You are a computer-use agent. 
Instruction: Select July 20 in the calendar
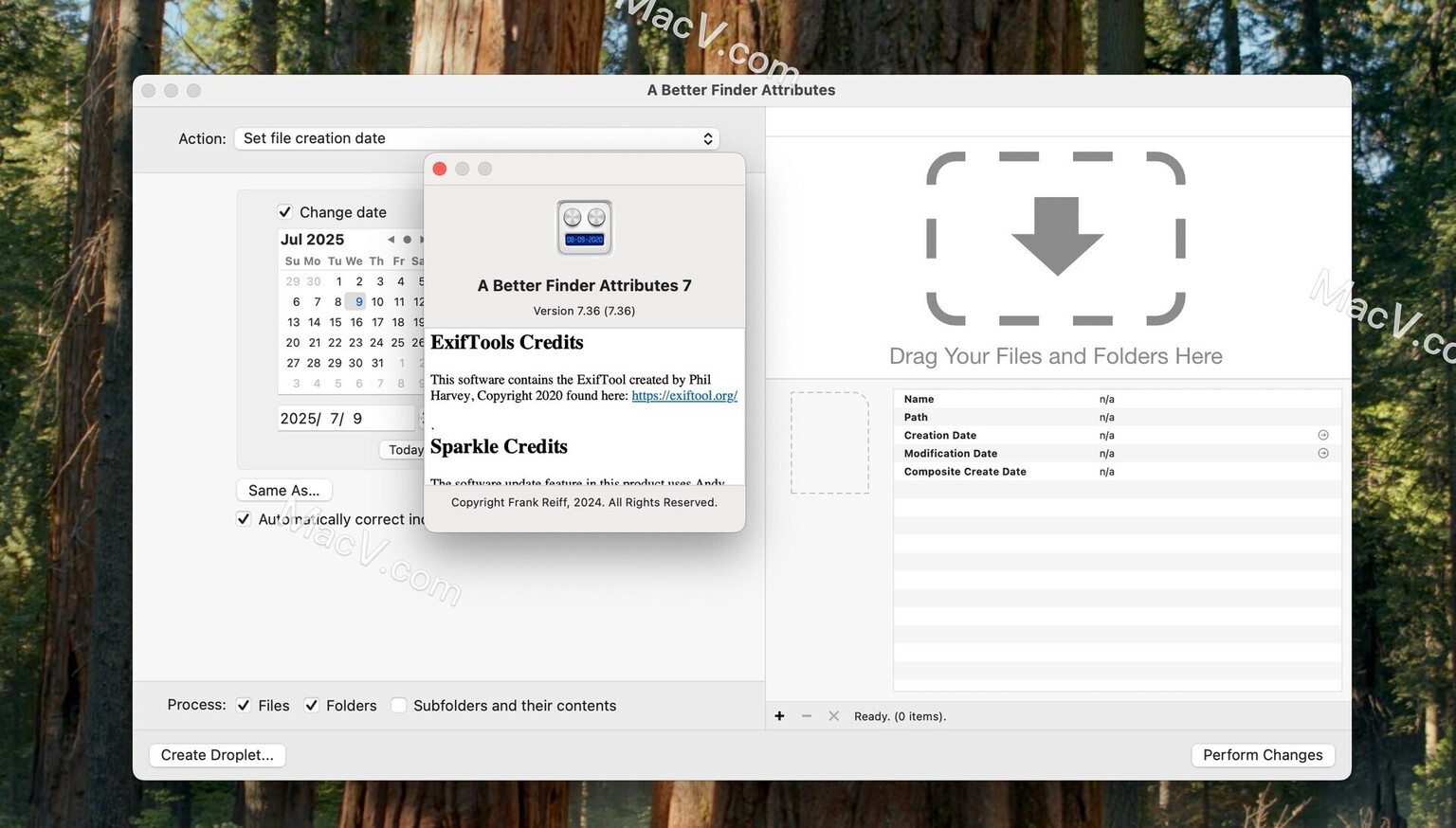pos(293,343)
